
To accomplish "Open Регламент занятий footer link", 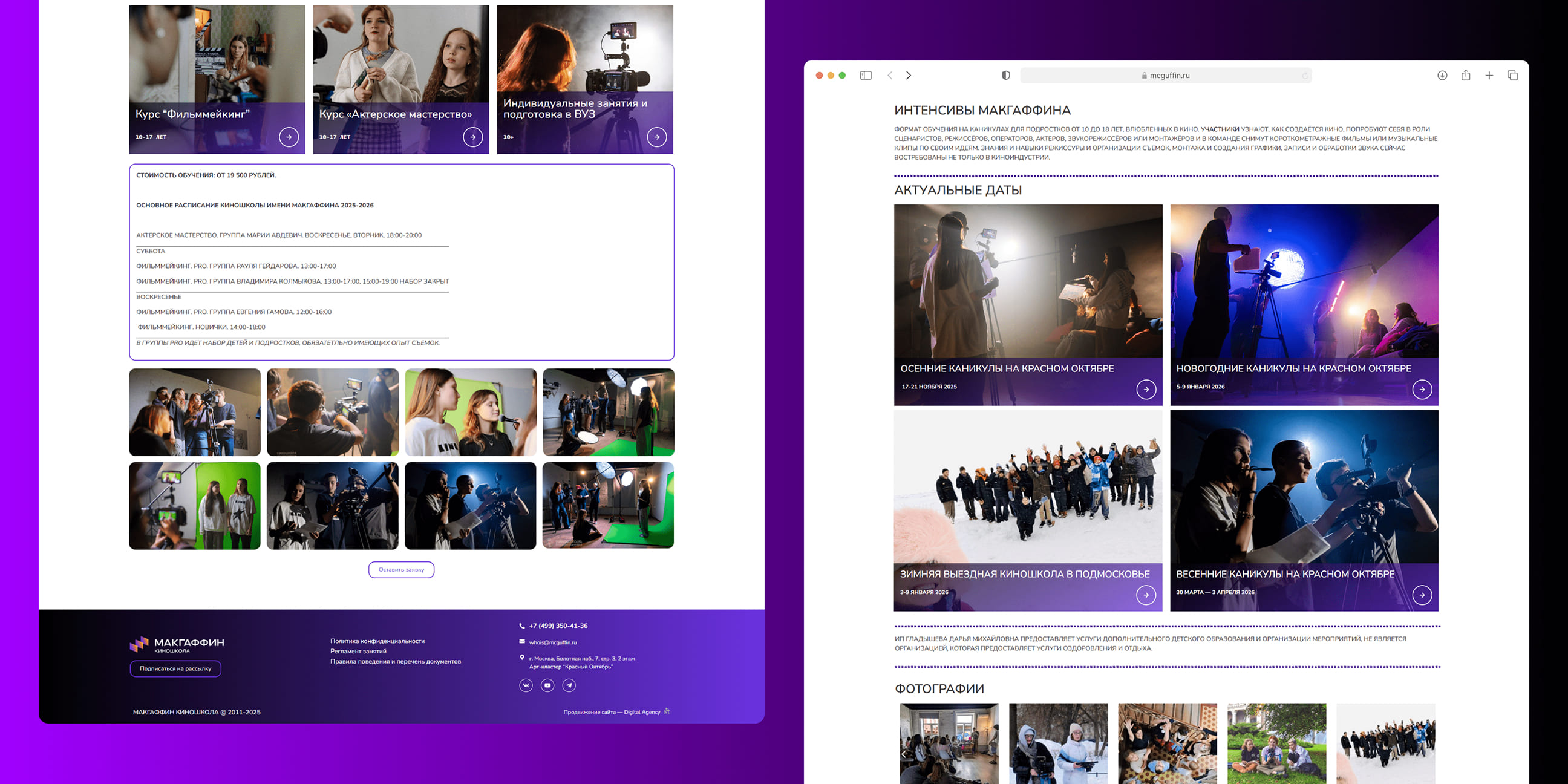I will (358, 652).
